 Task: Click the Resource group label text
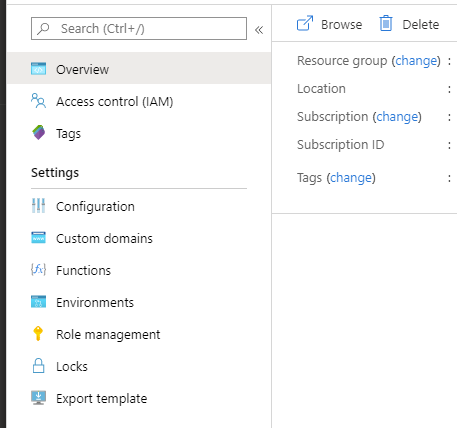point(342,61)
